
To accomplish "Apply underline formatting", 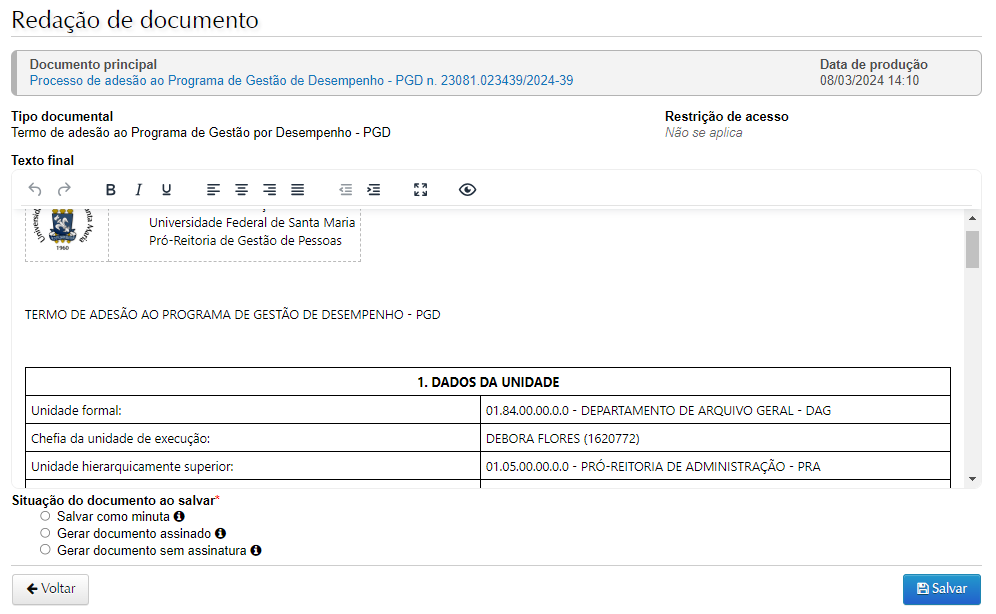I will click(x=167, y=189).
